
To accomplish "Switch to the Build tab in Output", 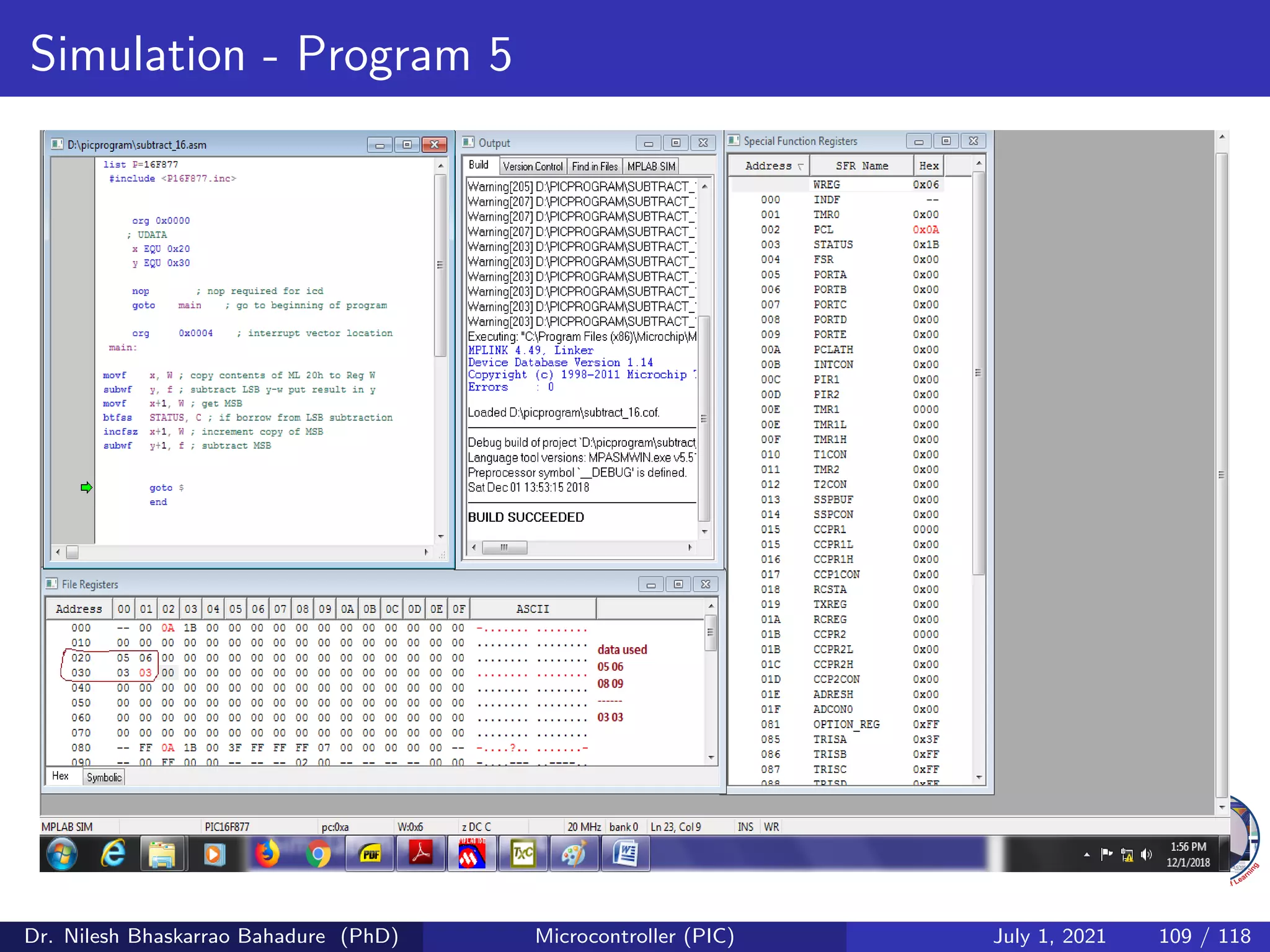I will click(479, 165).
